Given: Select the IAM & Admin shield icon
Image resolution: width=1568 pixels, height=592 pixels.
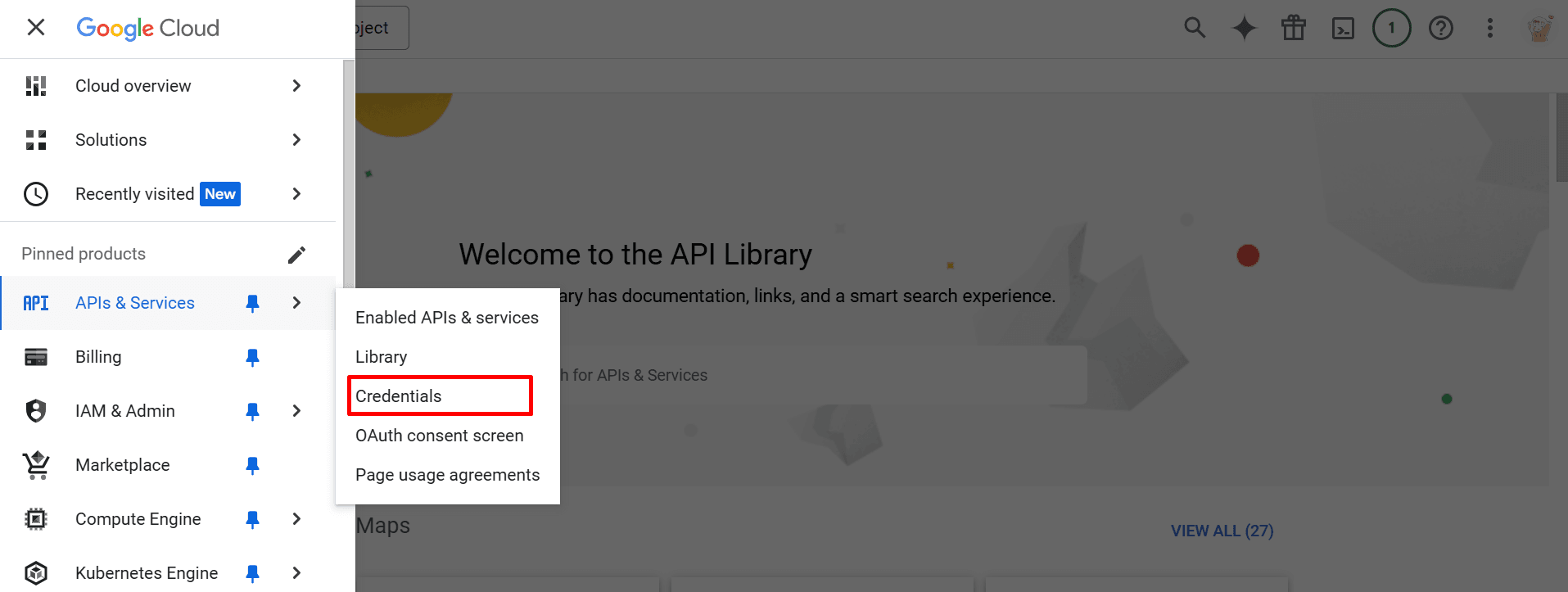Looking at the screenshot, I should (36, 411).
